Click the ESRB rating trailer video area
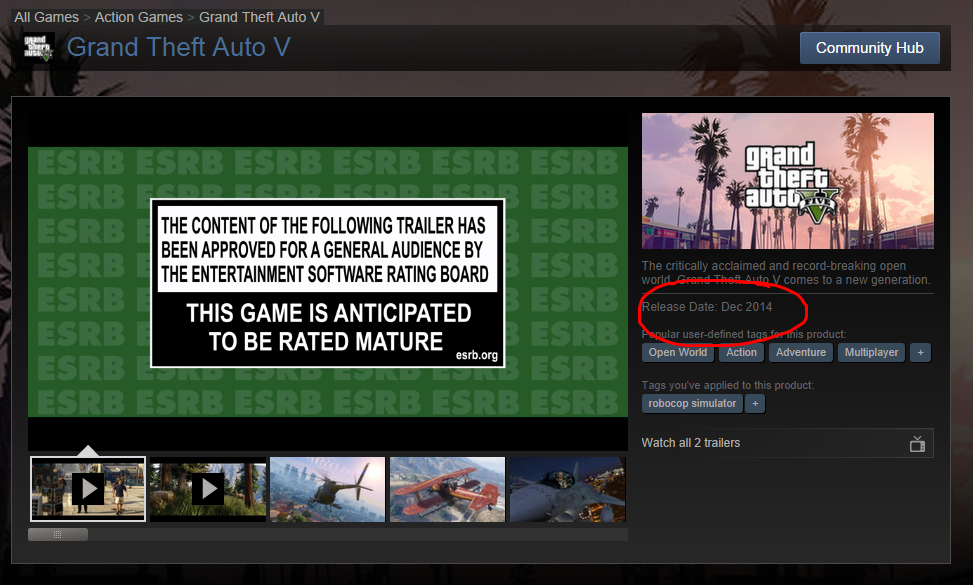The image size is (973, 585). pyautogui.click(x=328, y=282)
